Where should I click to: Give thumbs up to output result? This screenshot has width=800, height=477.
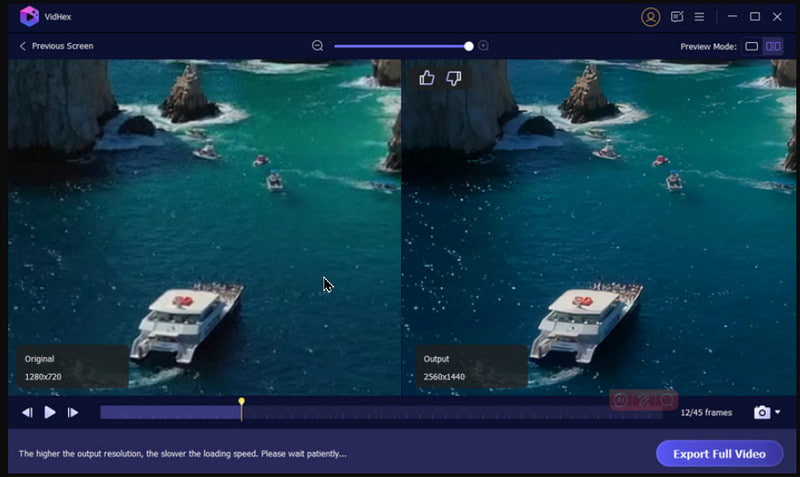pos(427,78)
